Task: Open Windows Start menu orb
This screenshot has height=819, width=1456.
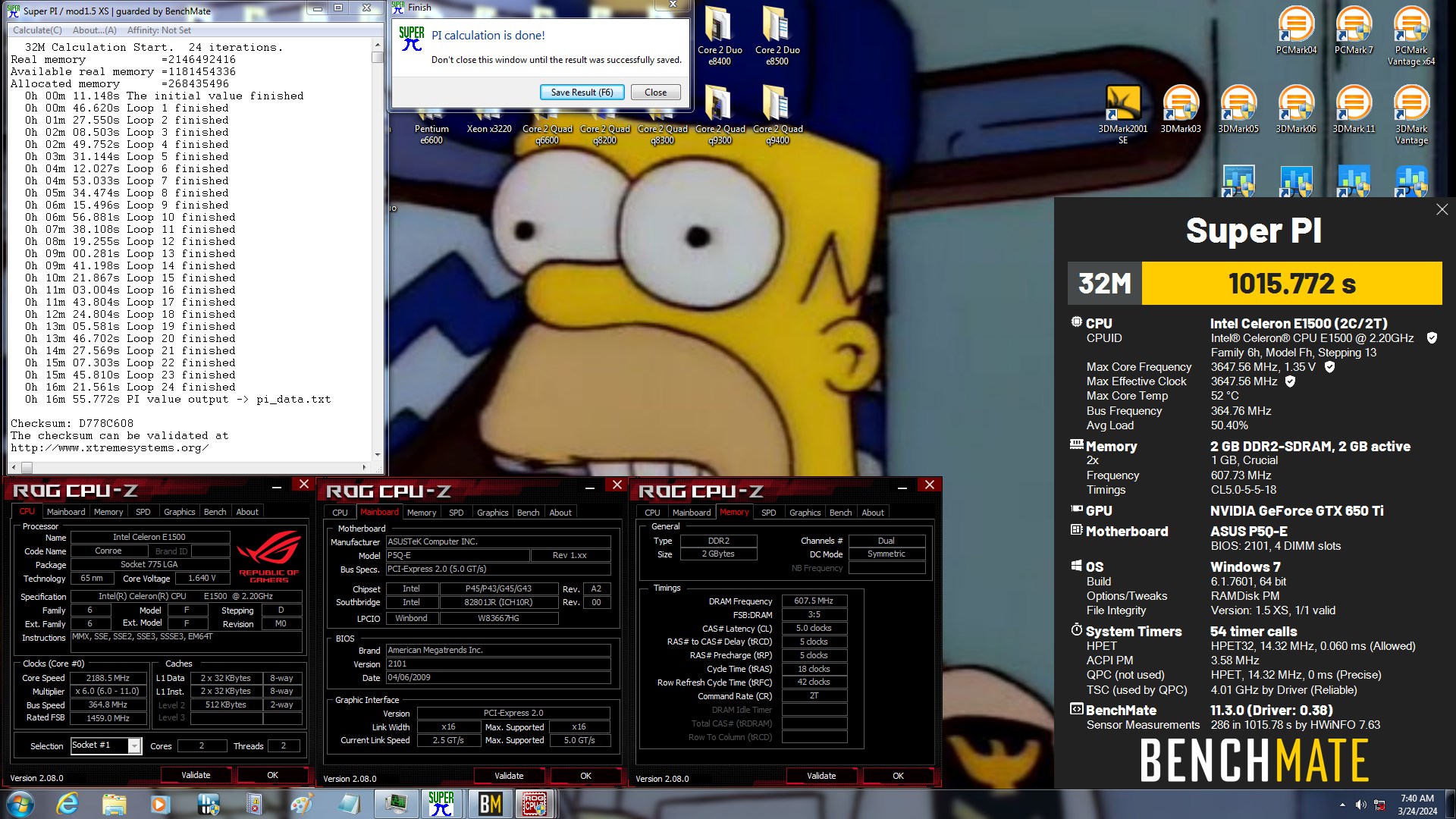Action: pos(20,804)
